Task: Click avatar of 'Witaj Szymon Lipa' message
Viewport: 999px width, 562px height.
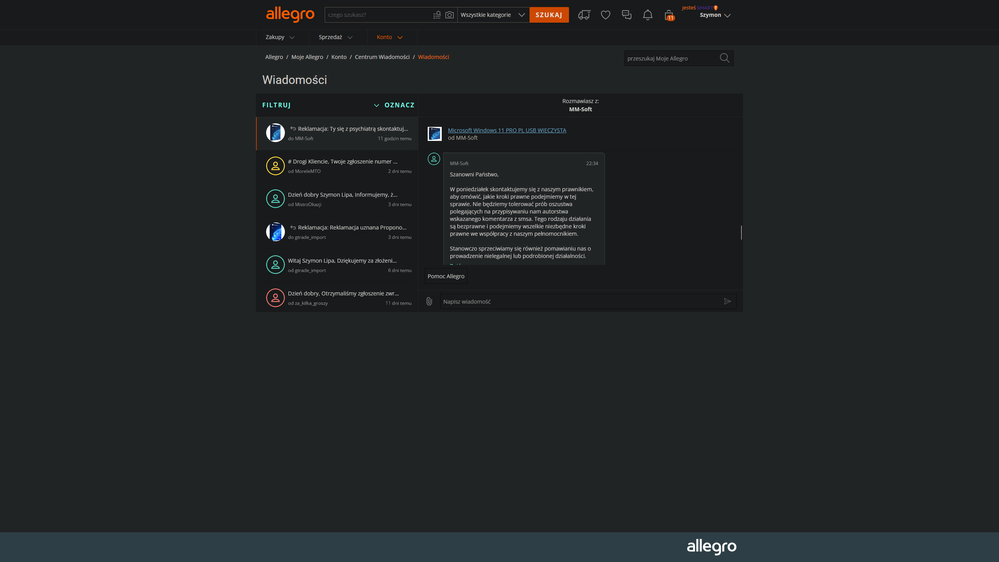Action: point(275,264)
